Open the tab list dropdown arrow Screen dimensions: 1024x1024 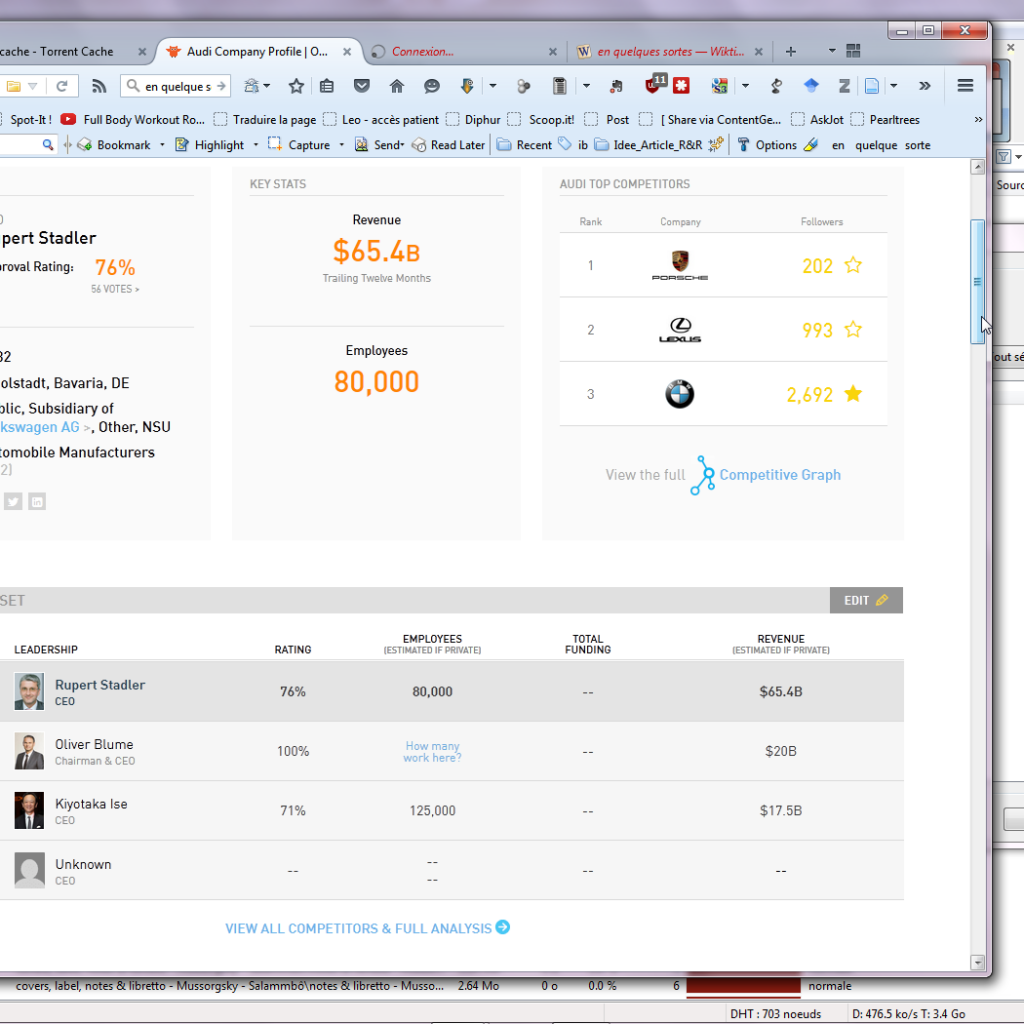coord(832,51)
